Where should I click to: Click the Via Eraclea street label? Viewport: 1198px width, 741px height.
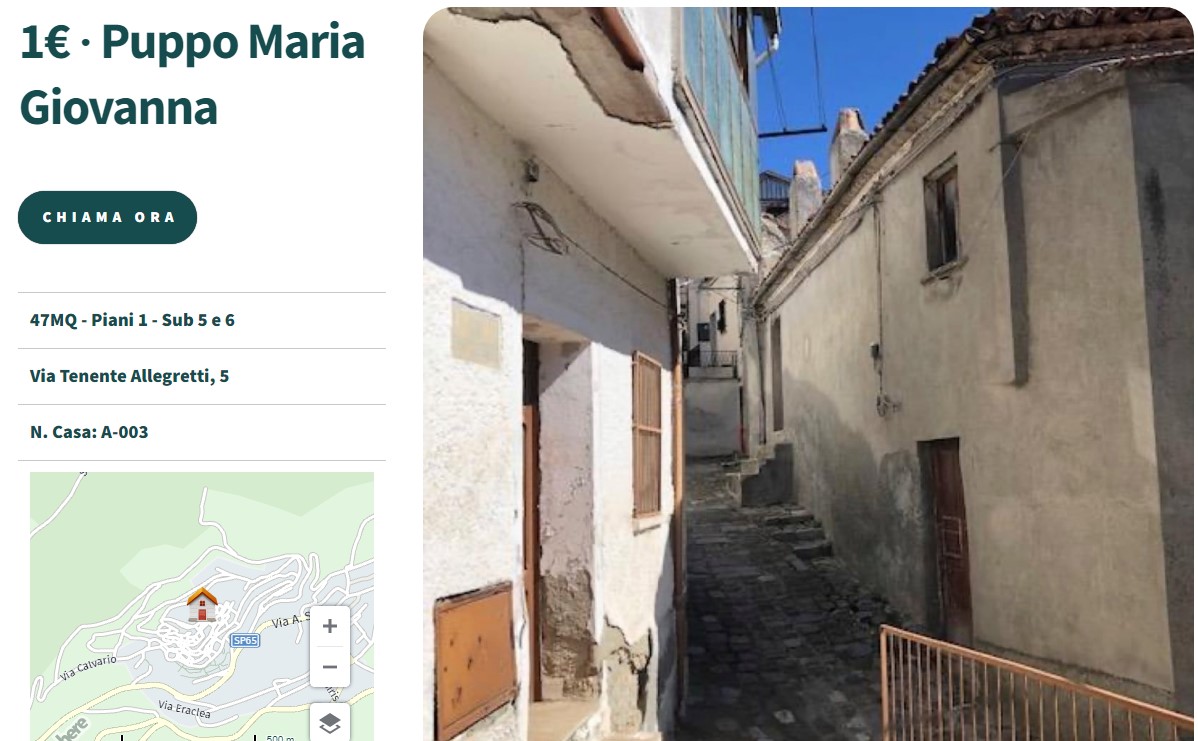(x=184, y=709)
